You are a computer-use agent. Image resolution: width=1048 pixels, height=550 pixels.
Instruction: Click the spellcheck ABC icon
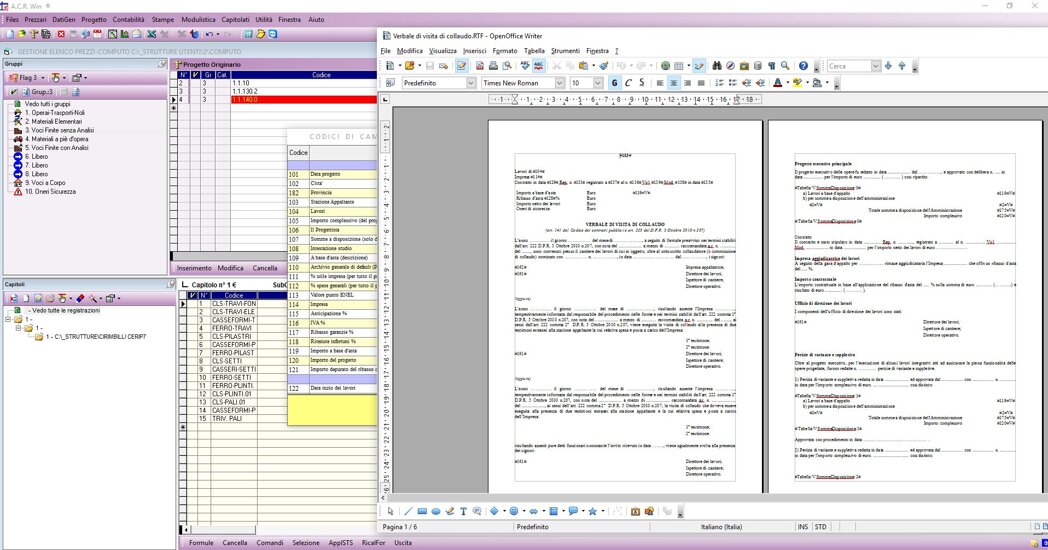(525, 66)
